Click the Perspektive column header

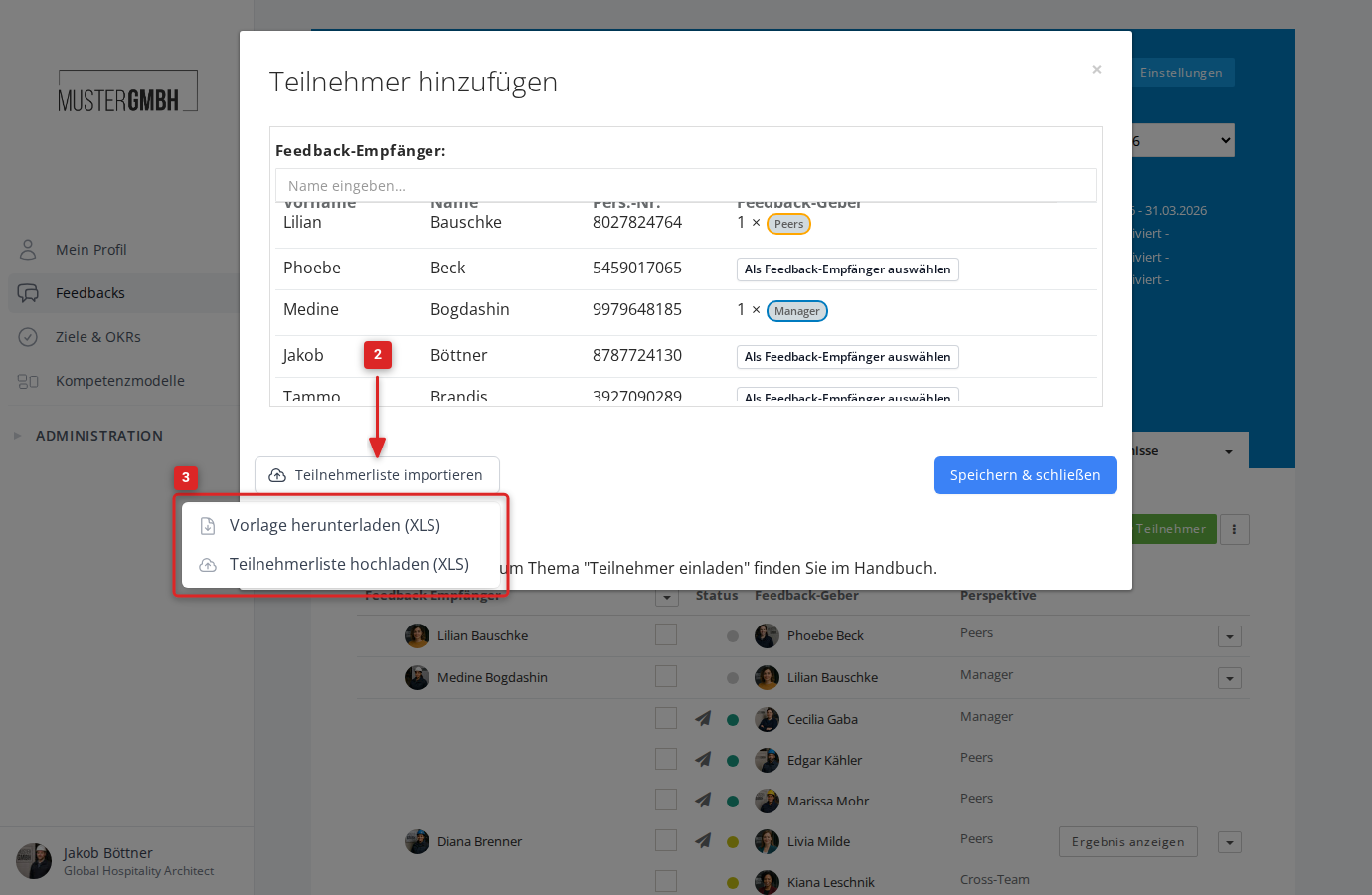pos(998,595)
